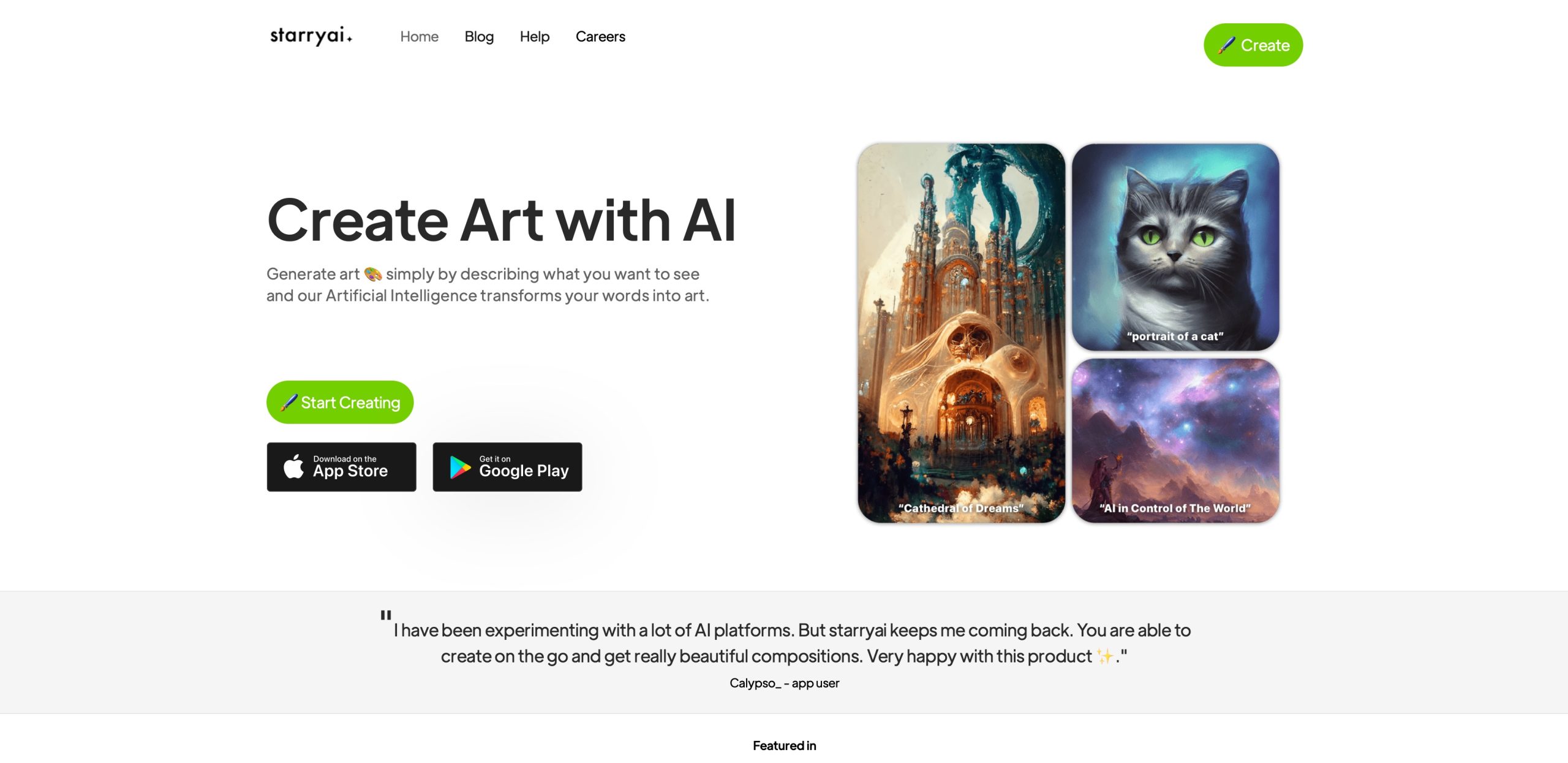1568x763 pixels.
Task: Open the Cathedral of Dreams artwork
Action: point(961,333)
